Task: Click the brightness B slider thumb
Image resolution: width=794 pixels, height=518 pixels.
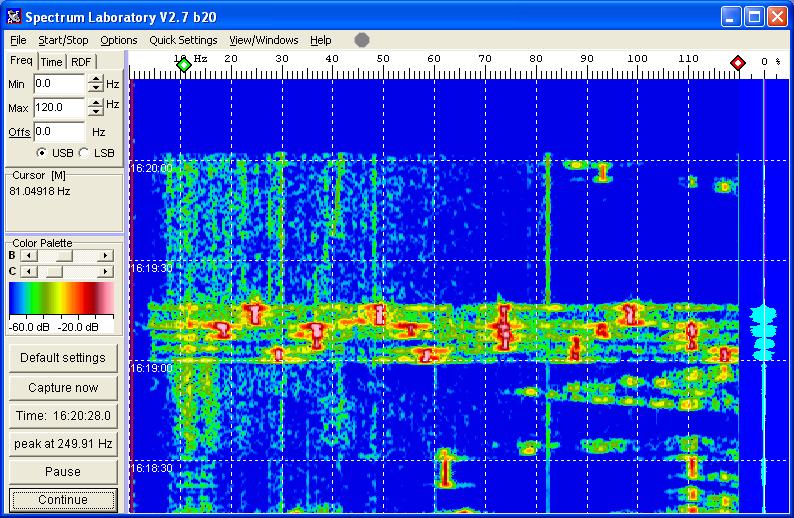Action: pyautogui.click(x=65, y=256)
